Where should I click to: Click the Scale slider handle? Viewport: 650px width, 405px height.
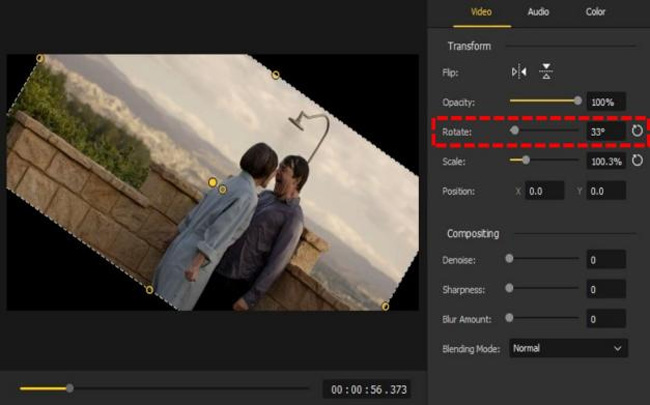pyautogui.click(x=526, y=160)
